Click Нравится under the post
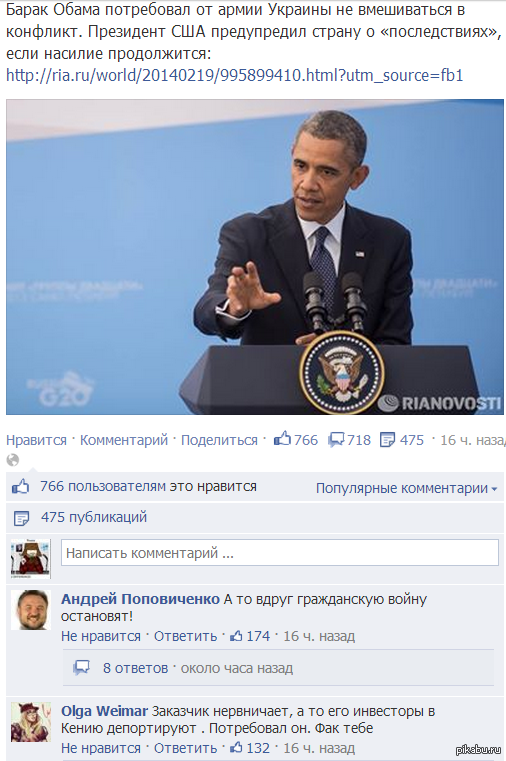The height and width of the screenshot is (761, 506). pos(36,440)
